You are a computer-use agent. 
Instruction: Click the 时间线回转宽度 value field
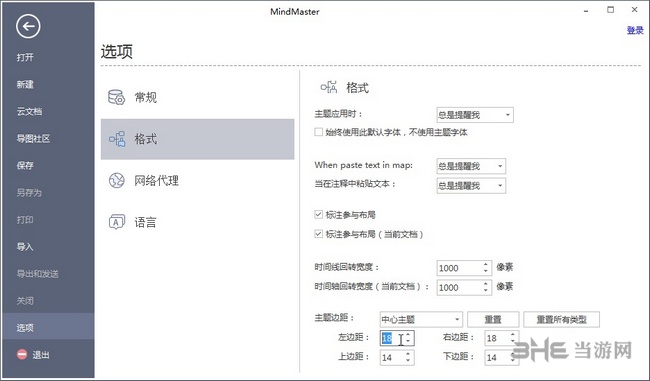458,268
